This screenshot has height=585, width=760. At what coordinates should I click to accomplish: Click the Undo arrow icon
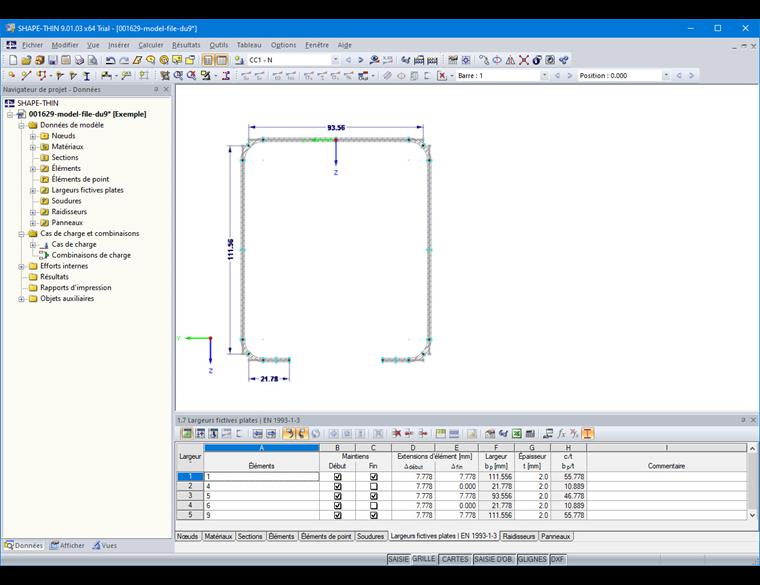[111, 60]
